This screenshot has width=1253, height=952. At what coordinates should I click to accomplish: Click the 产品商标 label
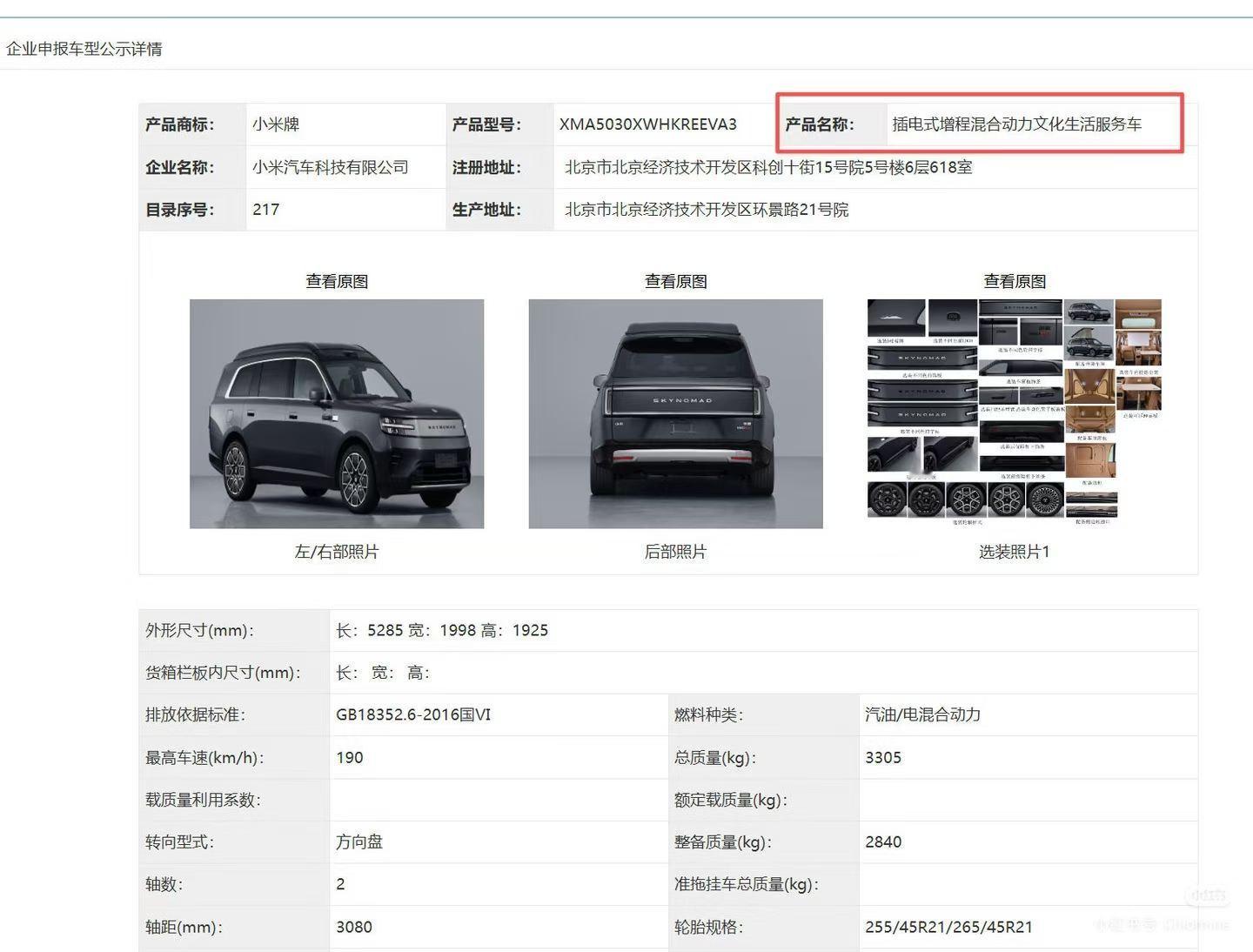180,124
